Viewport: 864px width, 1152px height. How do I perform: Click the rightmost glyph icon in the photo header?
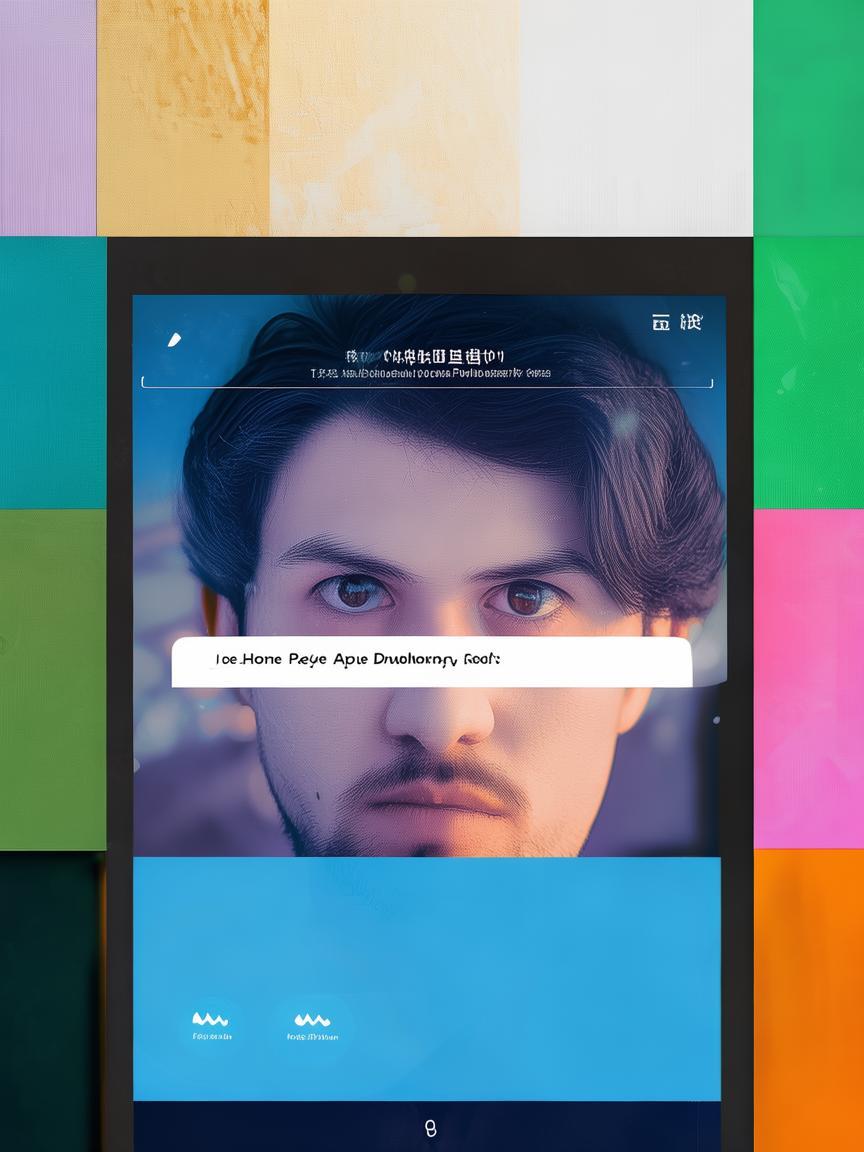pos(691,322)
